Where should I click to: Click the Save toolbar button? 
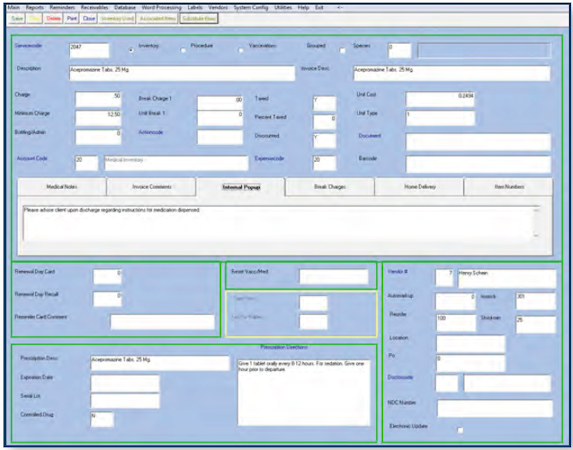pyautogui.click(x=17, y=18)
